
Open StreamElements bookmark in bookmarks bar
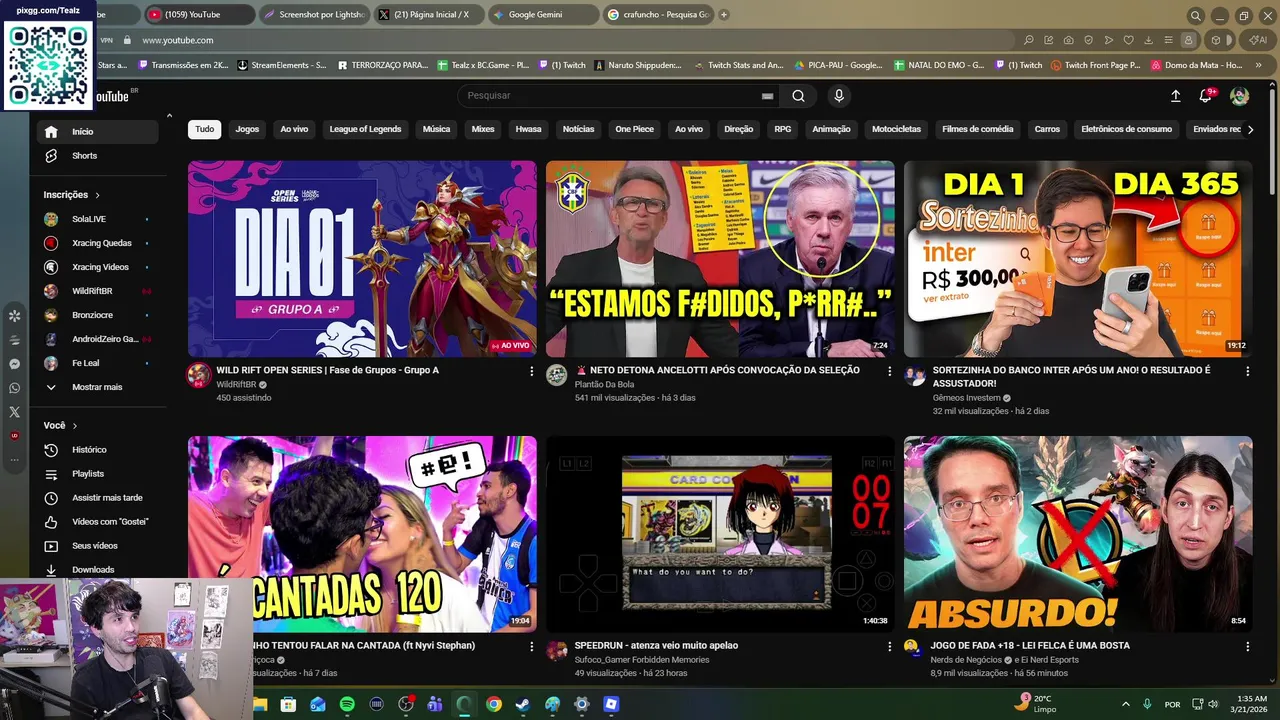[x=281, y=65]
